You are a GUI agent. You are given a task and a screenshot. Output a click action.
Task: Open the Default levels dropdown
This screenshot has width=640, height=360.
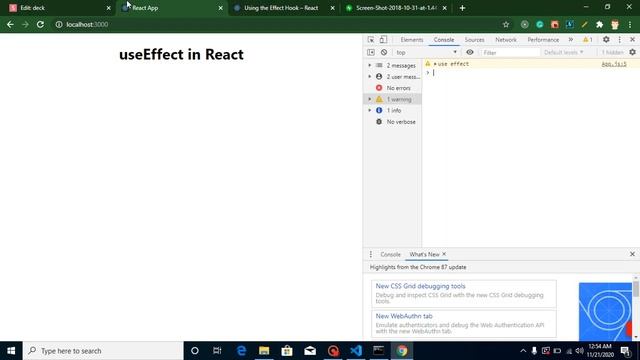[564, 52]
